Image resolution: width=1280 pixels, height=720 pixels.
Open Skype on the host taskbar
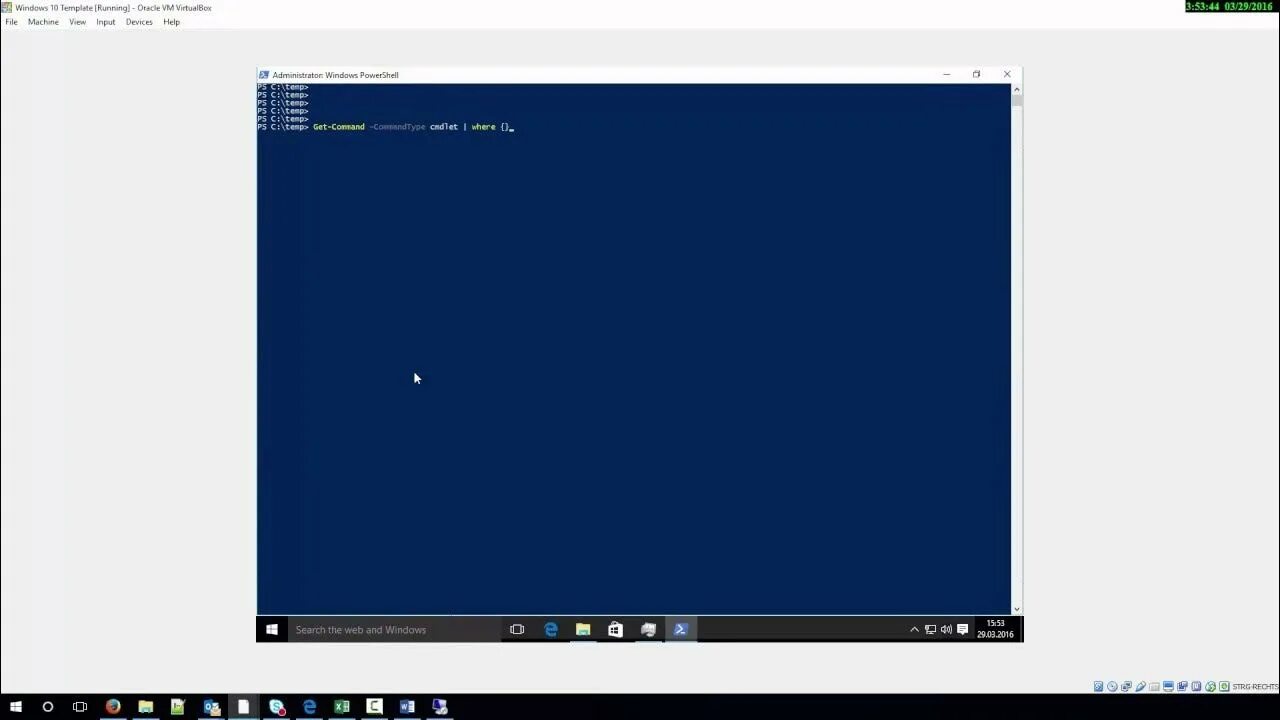[x=276, y=707]
